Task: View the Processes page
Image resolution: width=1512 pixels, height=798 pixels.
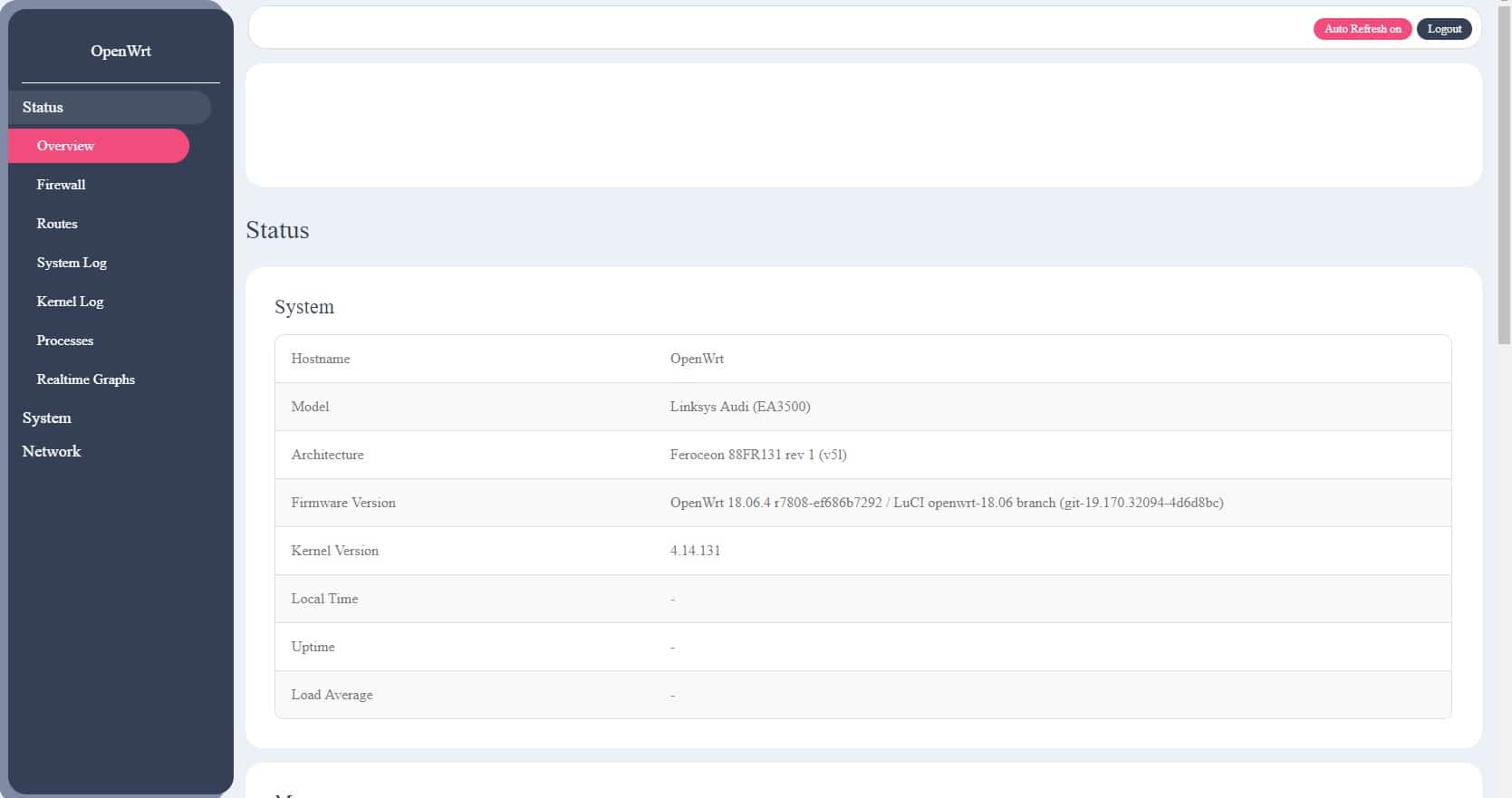Action: coord(65,341)
